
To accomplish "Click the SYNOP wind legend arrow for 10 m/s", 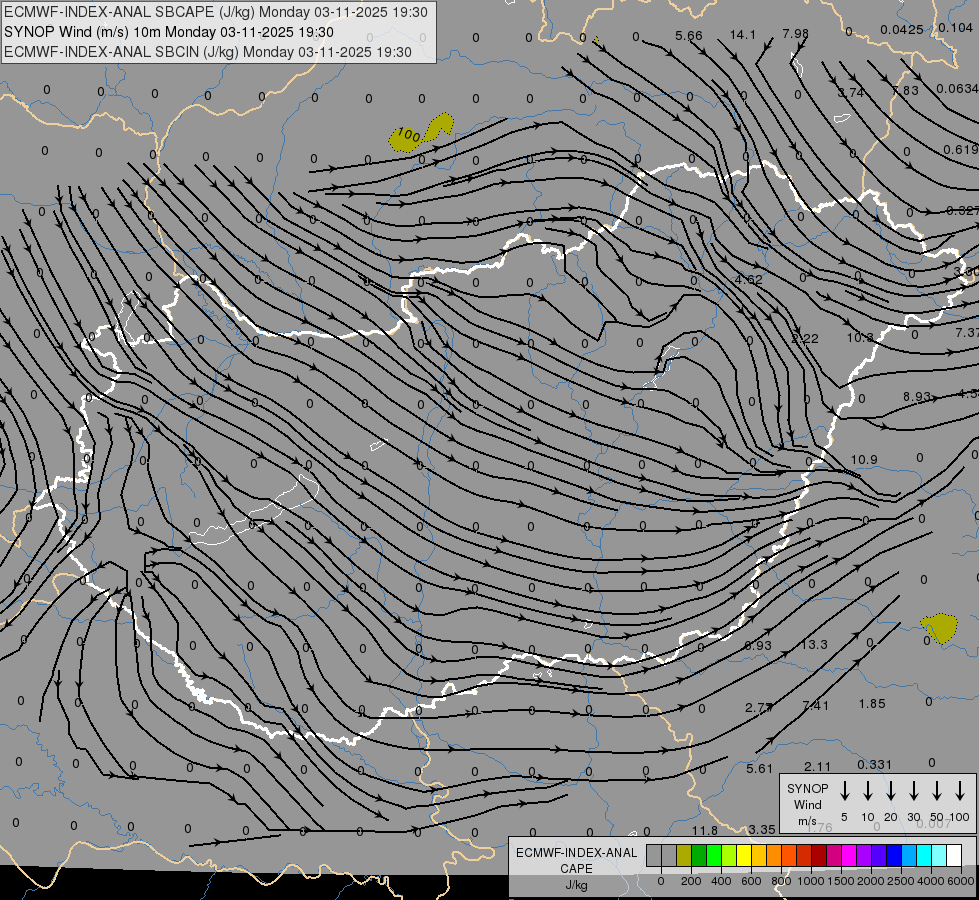I will (x=867, y=791).
